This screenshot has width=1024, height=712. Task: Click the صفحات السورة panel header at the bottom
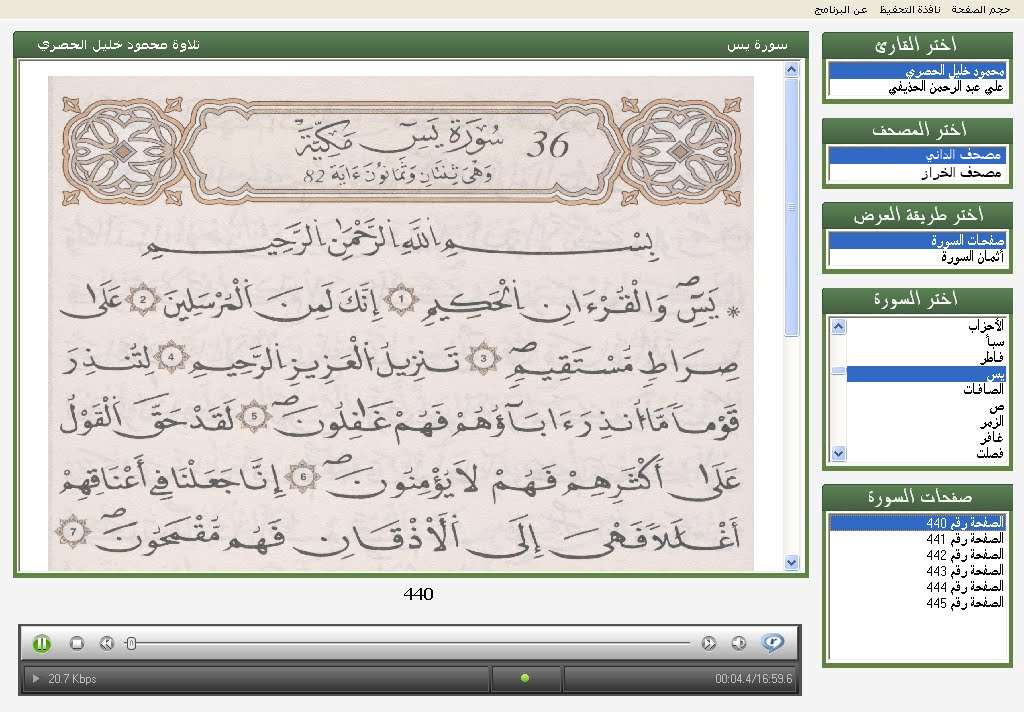point(917,497)
